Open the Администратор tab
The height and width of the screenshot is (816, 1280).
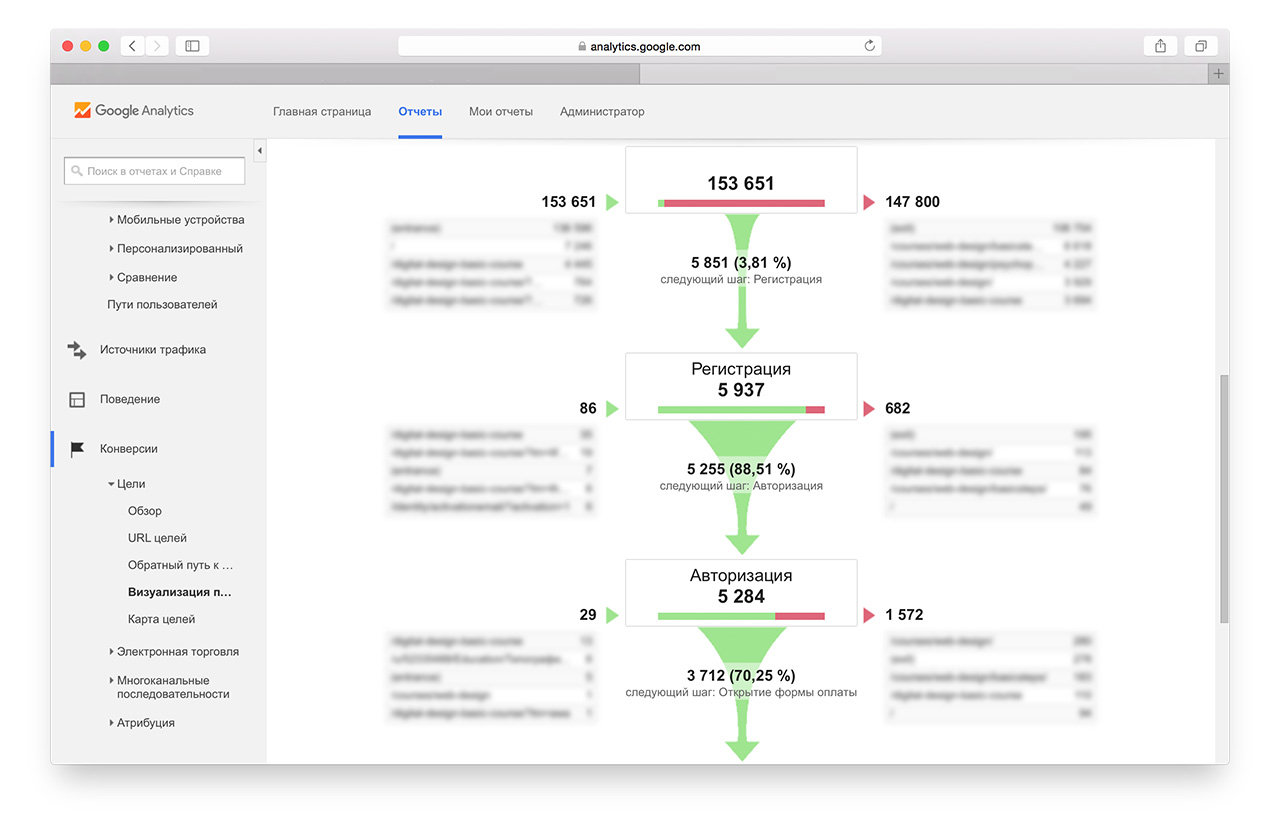[602, 112]
